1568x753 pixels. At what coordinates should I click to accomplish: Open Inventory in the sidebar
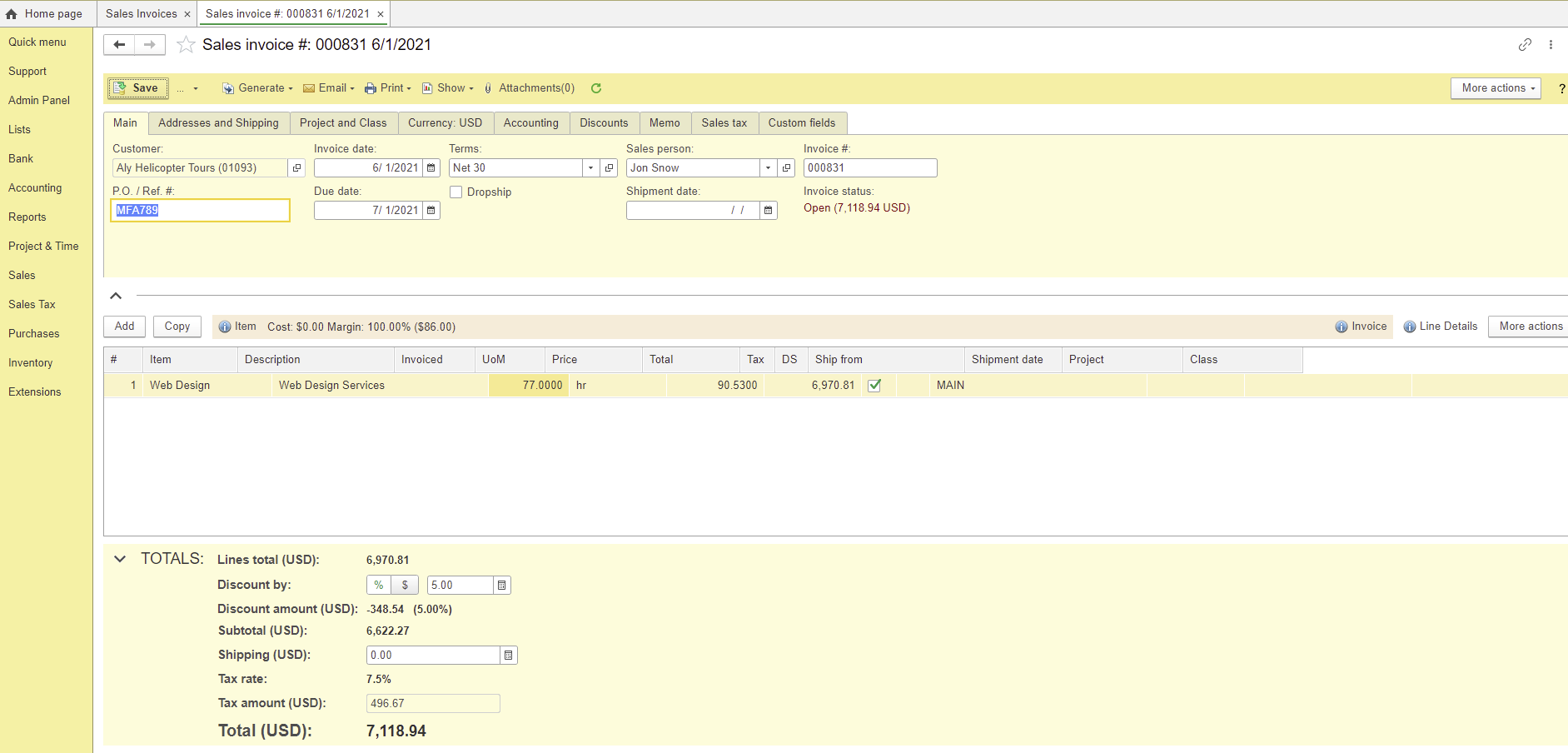click(31, 363)
